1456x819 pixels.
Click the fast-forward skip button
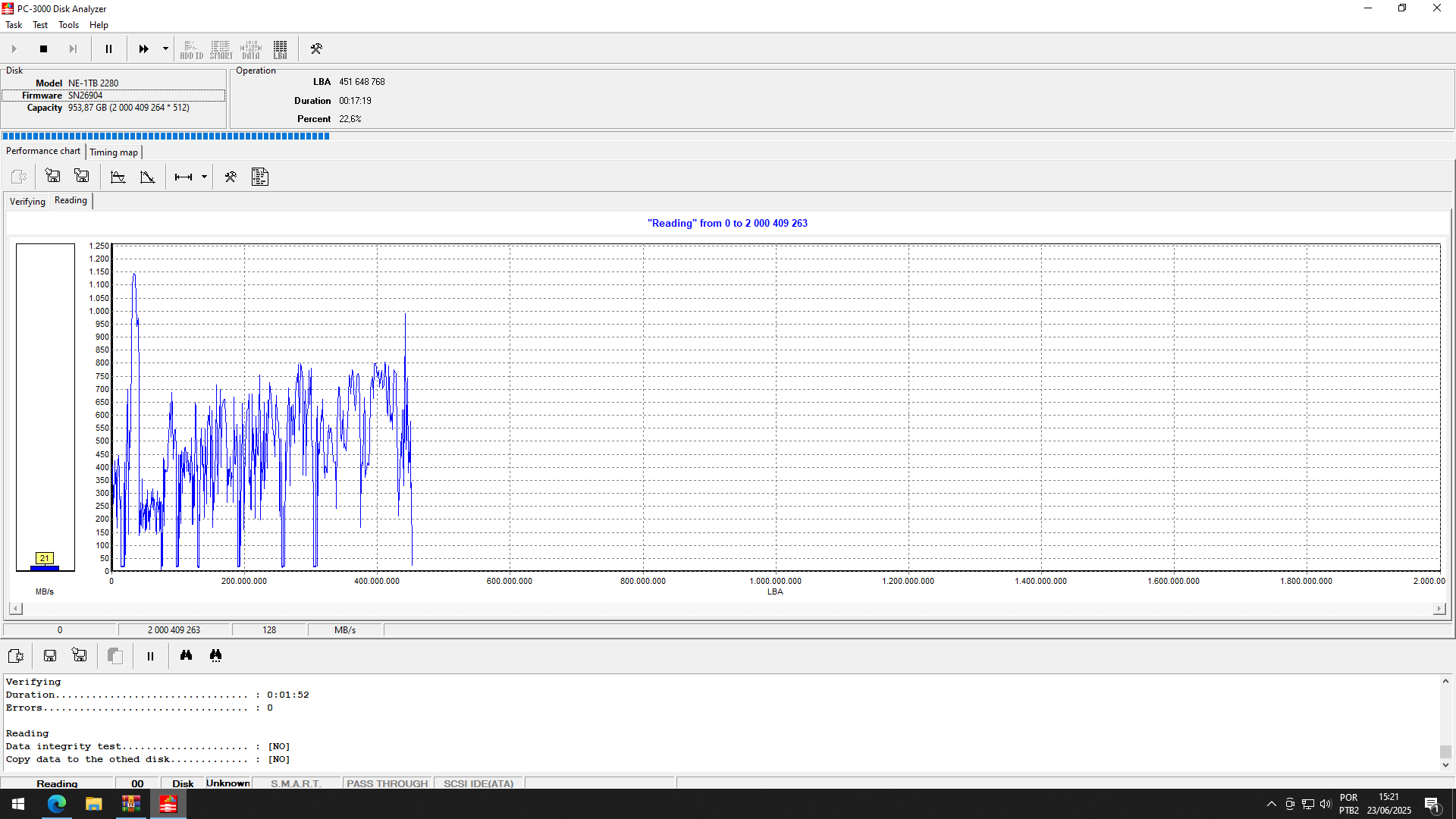pyautogui.click(x=143, y=49)
